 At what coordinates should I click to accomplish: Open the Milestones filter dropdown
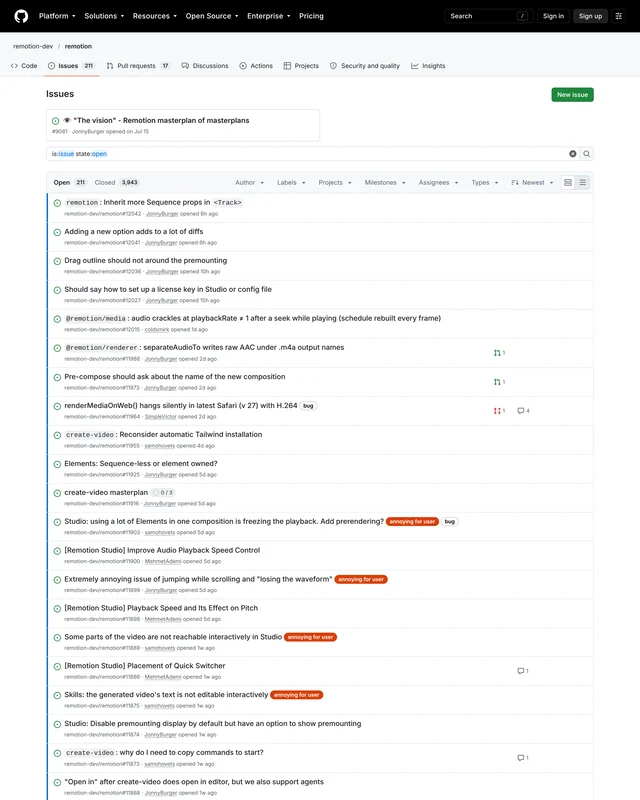pyautogui.click(x=385, y=183)
